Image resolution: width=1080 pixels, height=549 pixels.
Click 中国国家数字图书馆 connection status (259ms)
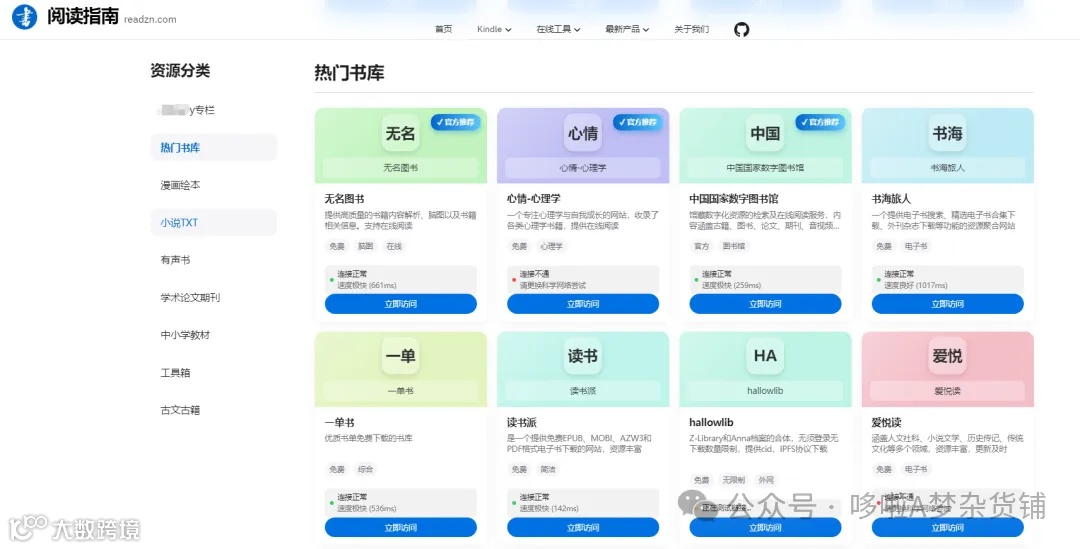tap(765, 279)
